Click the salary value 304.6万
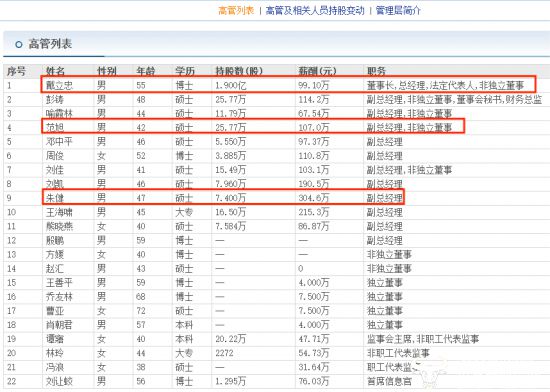 point(314,198)
